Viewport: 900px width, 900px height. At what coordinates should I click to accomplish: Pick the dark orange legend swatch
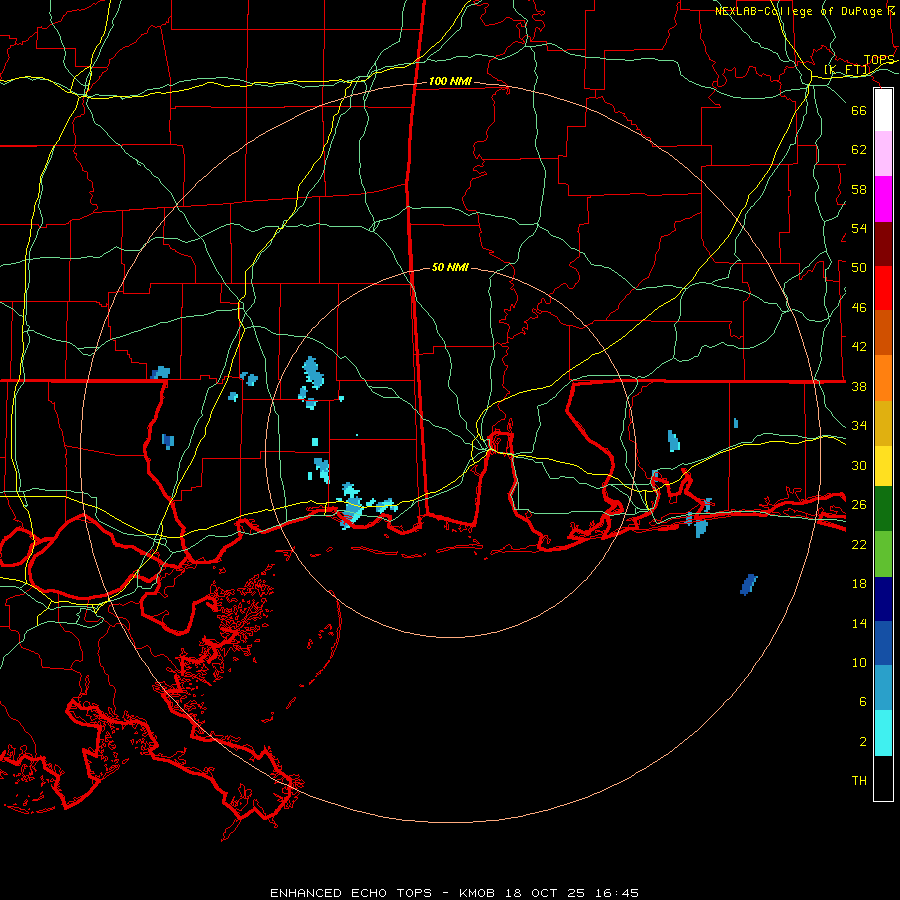pos(883,332)
